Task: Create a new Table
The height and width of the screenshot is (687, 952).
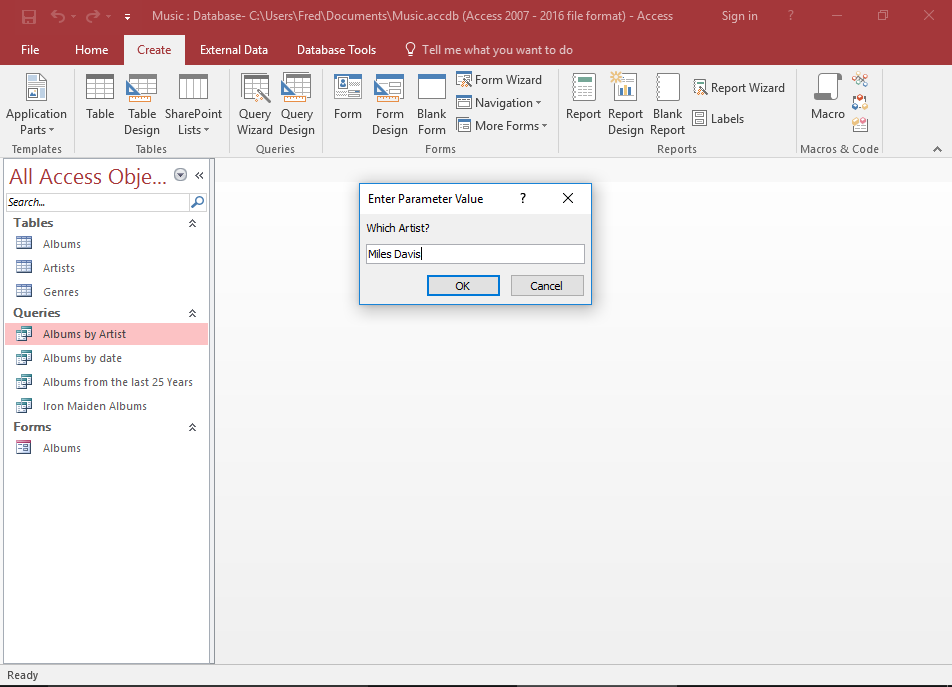Action: pos(100,97)
